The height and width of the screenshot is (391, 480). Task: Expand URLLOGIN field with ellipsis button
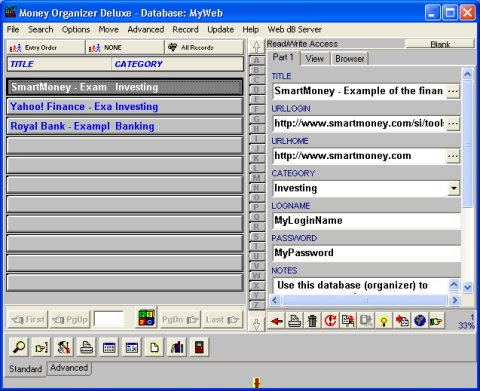453,124
